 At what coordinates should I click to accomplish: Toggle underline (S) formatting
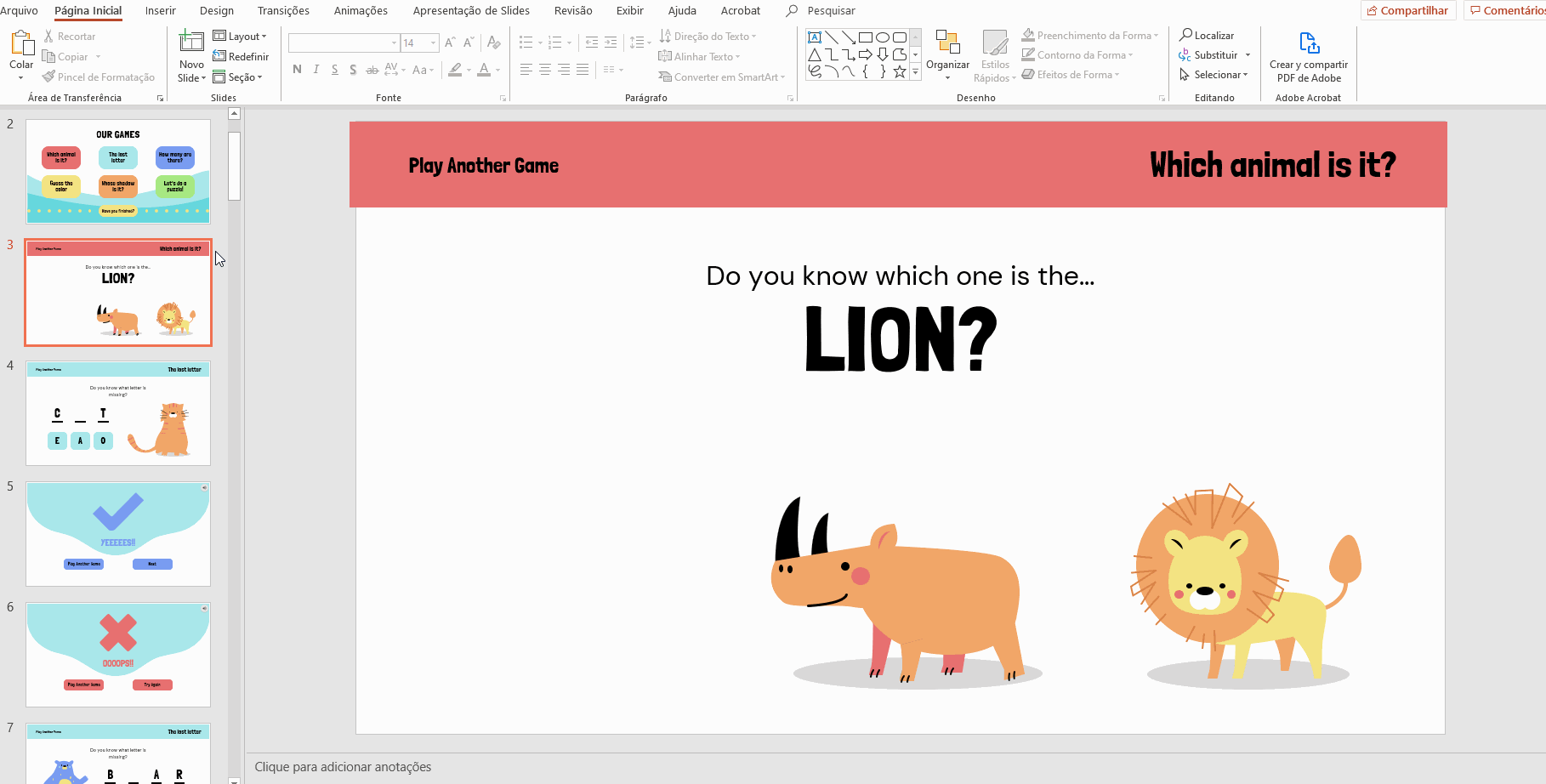pyautogui.click(x=335, y=70)
